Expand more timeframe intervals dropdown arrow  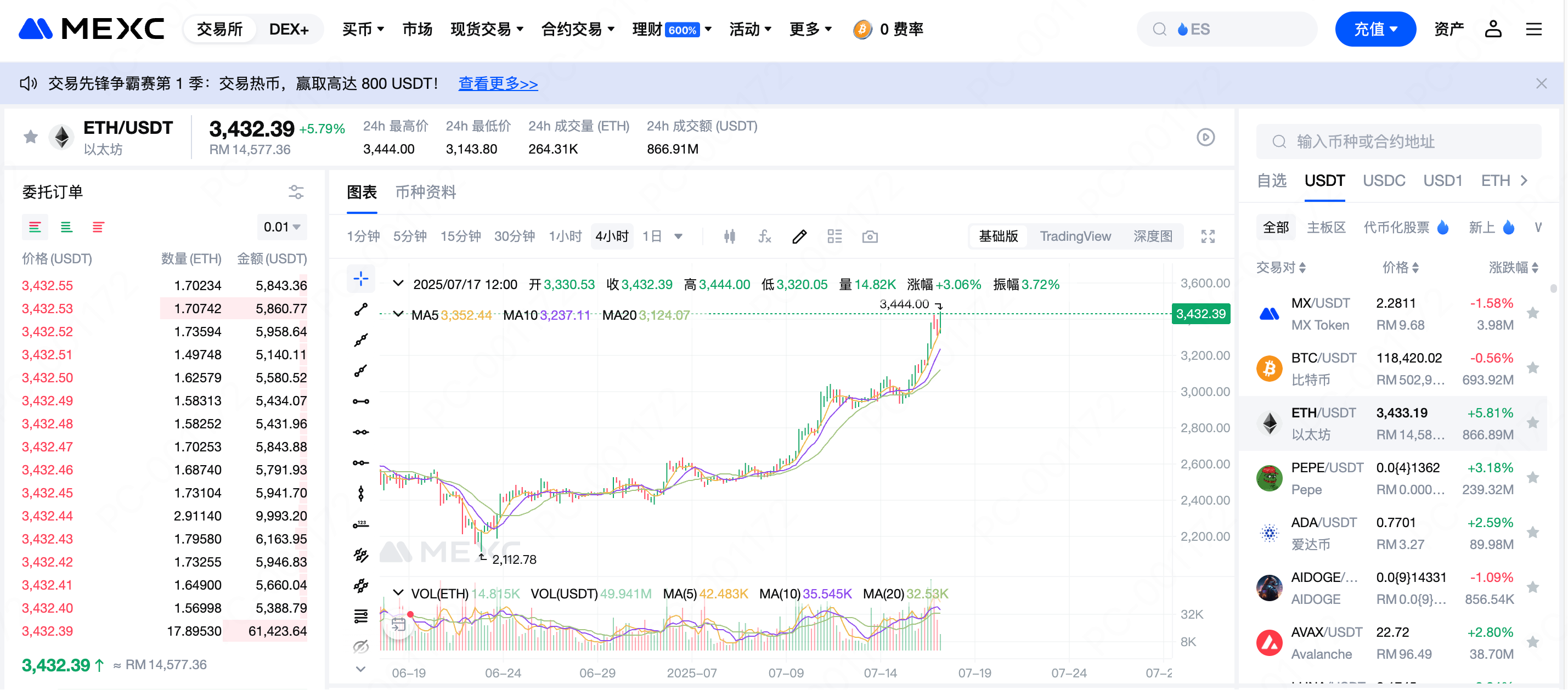[678, 237]
